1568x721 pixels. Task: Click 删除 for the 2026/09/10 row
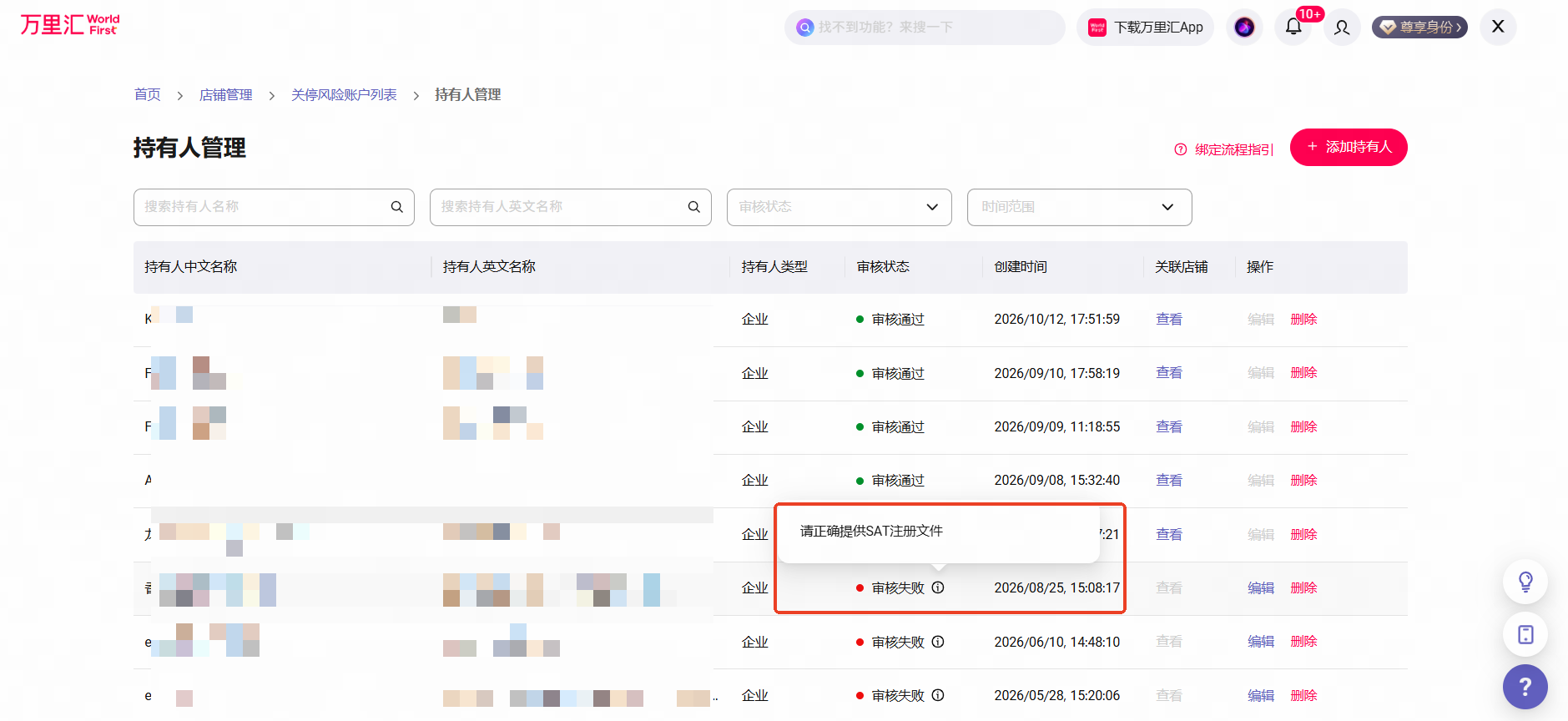point(1303,373)
